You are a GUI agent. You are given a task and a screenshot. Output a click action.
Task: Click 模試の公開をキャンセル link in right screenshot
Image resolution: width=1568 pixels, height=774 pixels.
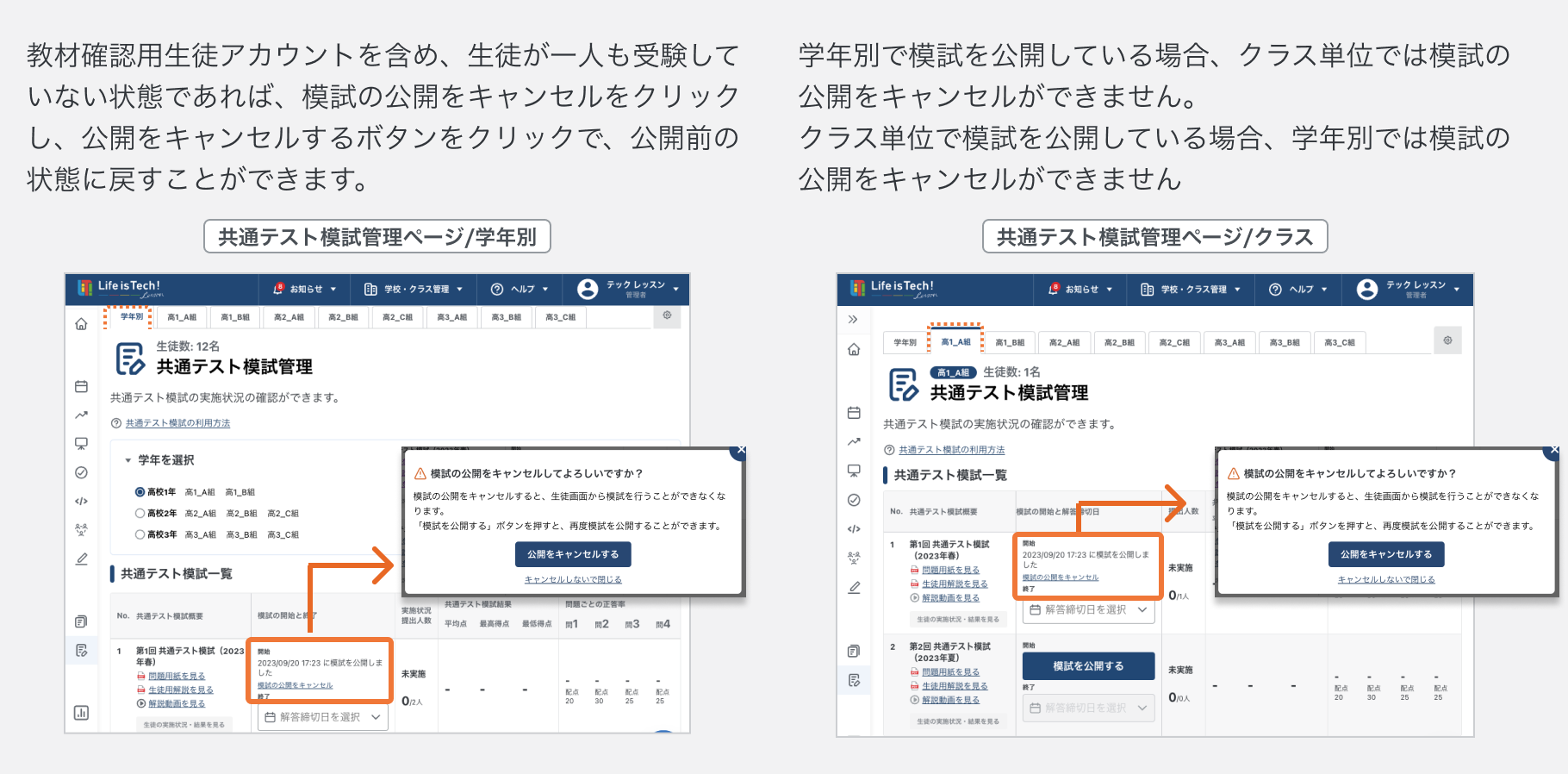[1061, 577]
